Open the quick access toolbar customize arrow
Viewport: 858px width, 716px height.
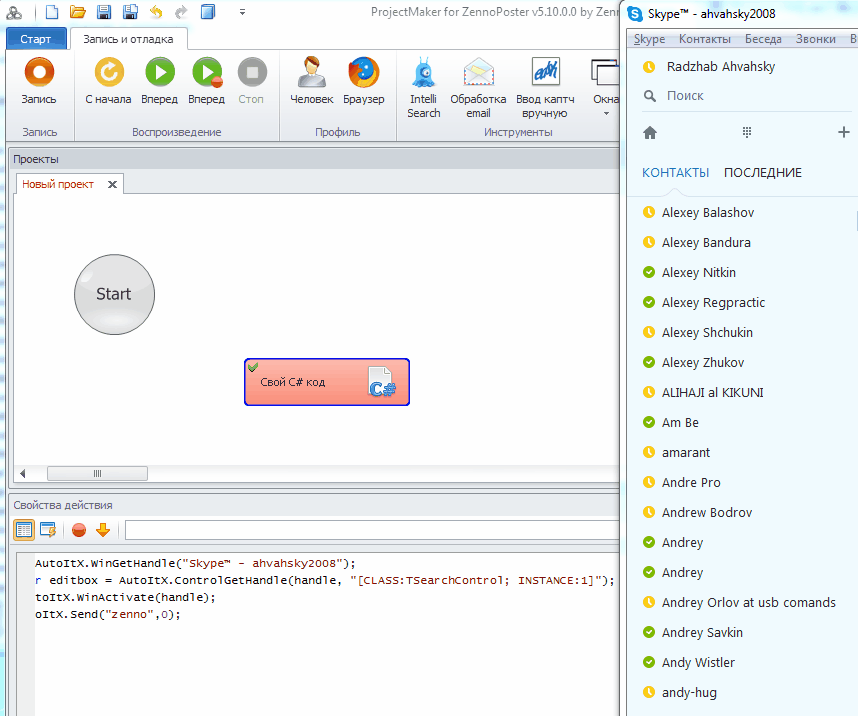coord(243,13)
